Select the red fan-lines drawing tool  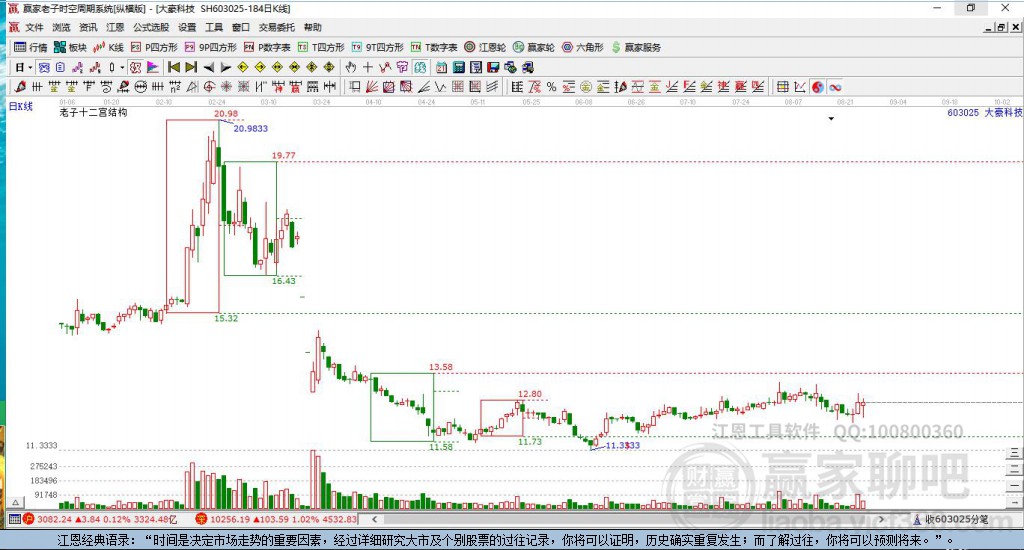pyautogui.click(x=371, y=86)
